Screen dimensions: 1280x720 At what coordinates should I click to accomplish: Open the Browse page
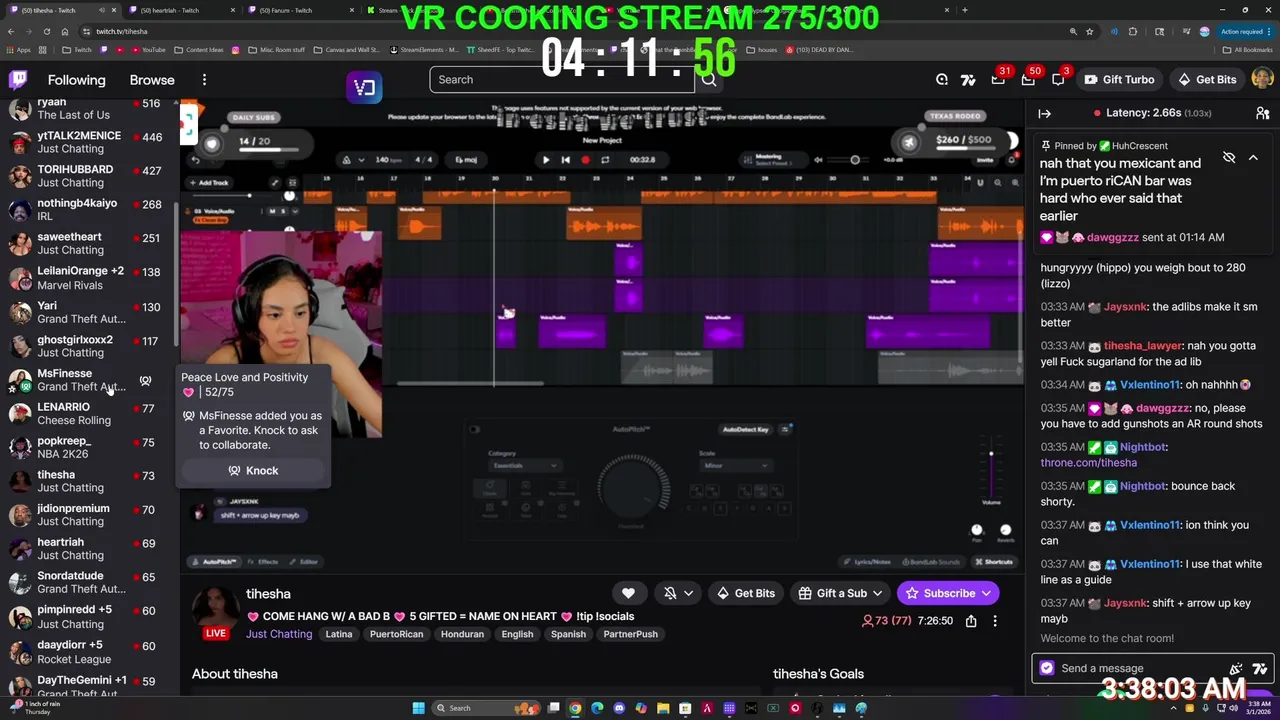[x=152, y=80]
